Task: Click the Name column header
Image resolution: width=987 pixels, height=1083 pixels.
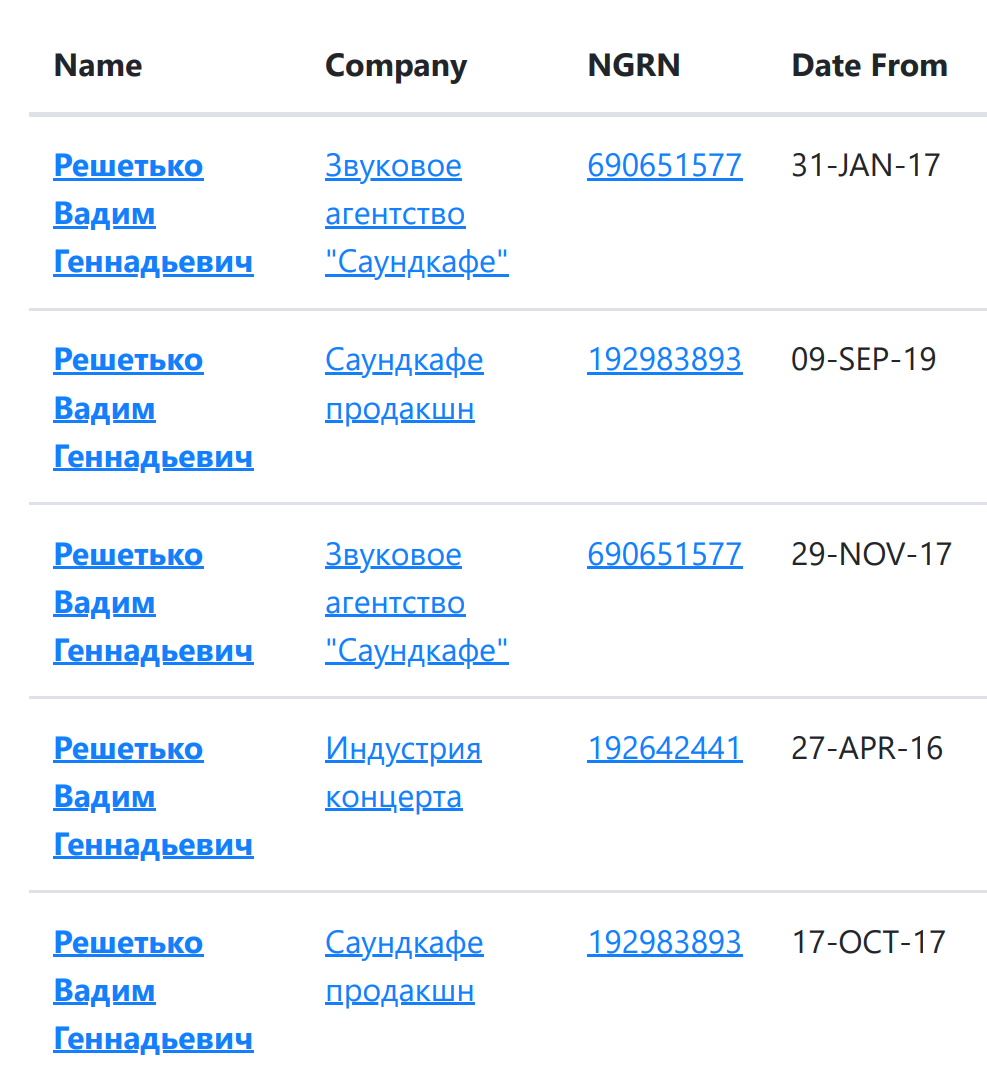Action: point(98,66)
